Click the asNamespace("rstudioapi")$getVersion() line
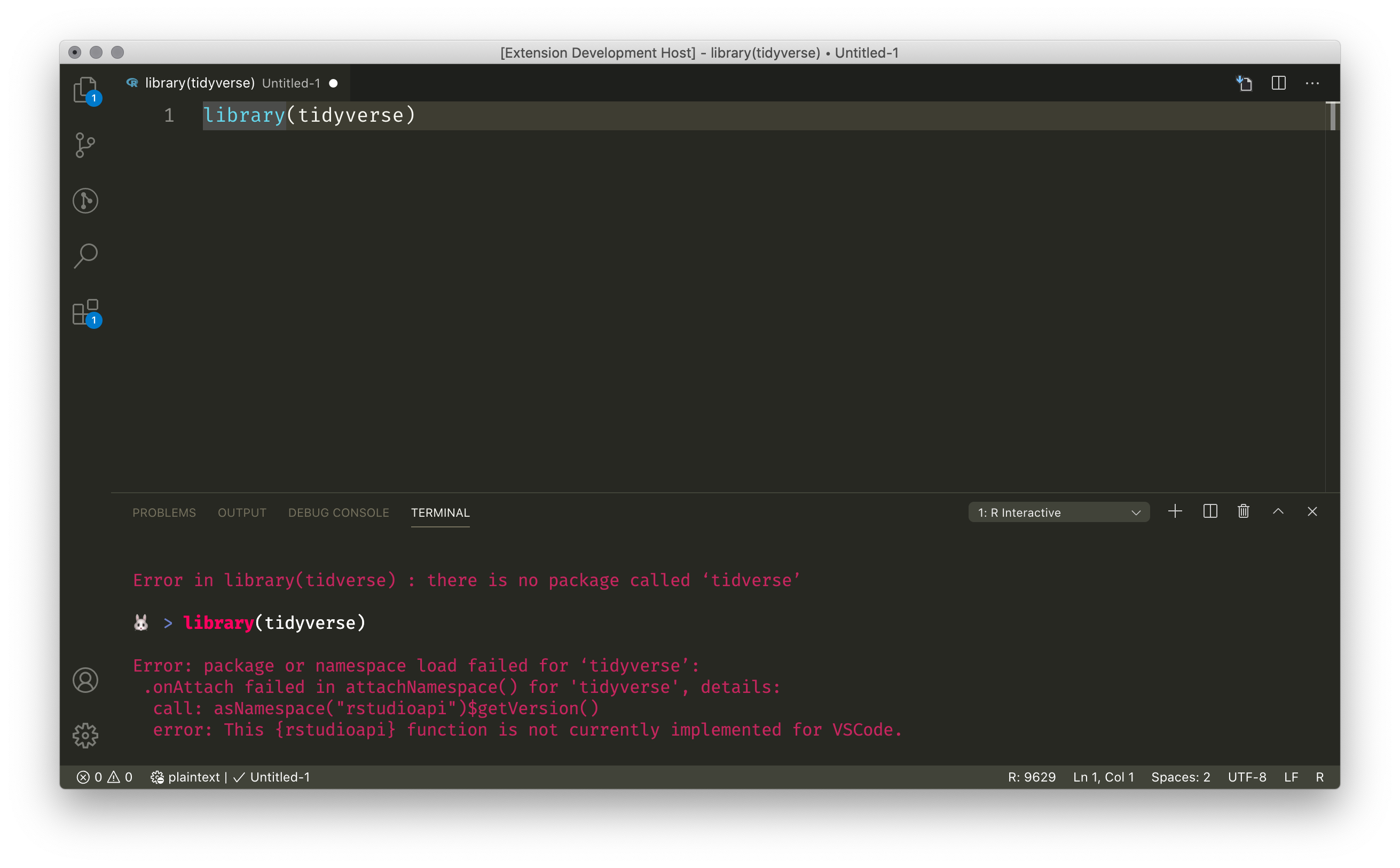Screen dimensions: 1400x868 point(376,708)
